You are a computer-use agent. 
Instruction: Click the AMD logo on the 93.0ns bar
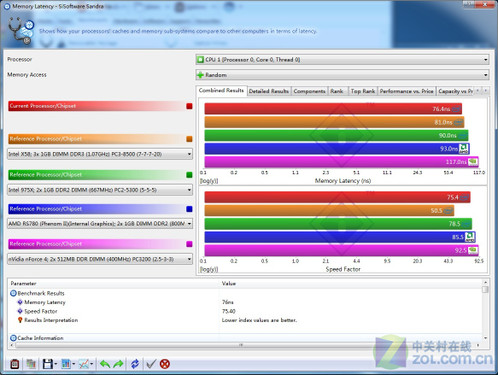click(x=464, y=149)
